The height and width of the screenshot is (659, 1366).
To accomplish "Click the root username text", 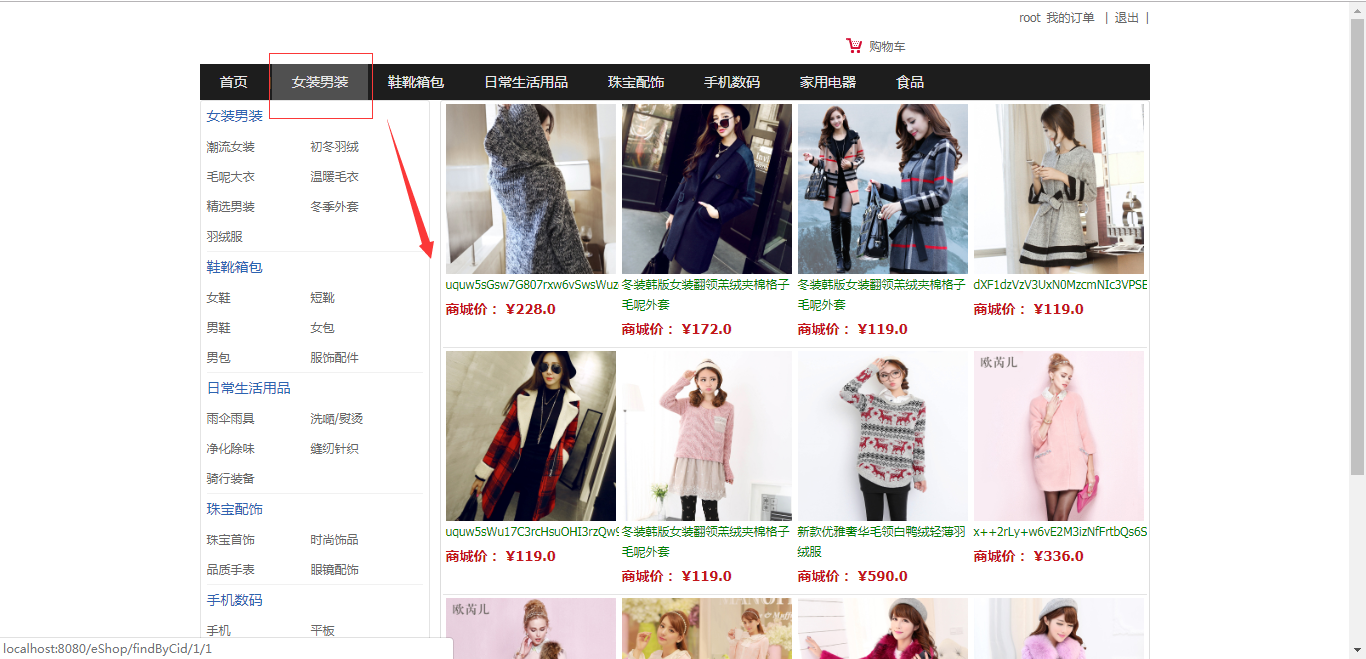I will (1030, 18).
